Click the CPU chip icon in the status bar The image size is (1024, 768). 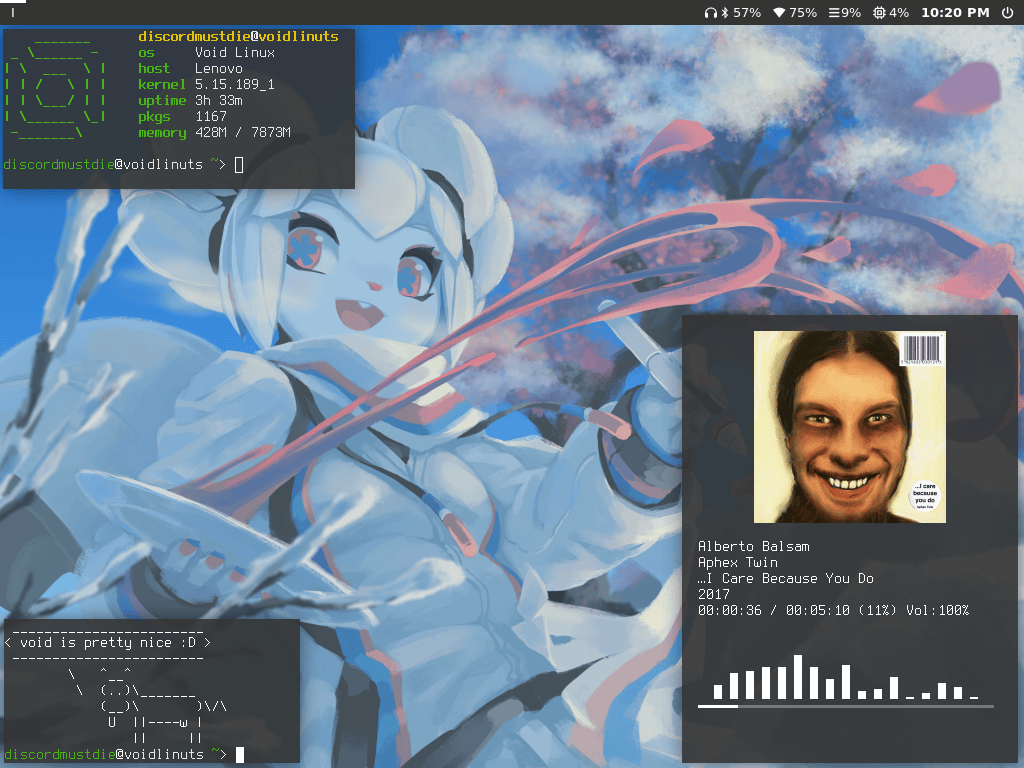(878, 13)
